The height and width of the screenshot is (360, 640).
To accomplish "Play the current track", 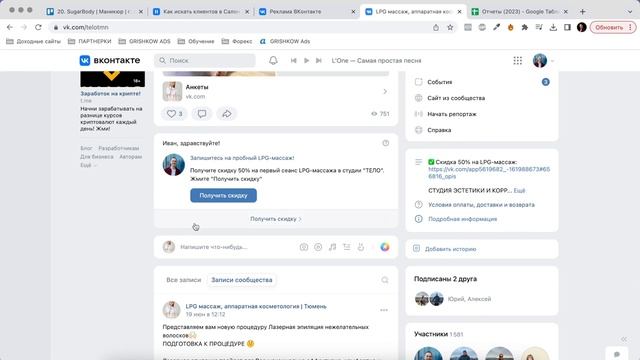I will pos(306,60).
